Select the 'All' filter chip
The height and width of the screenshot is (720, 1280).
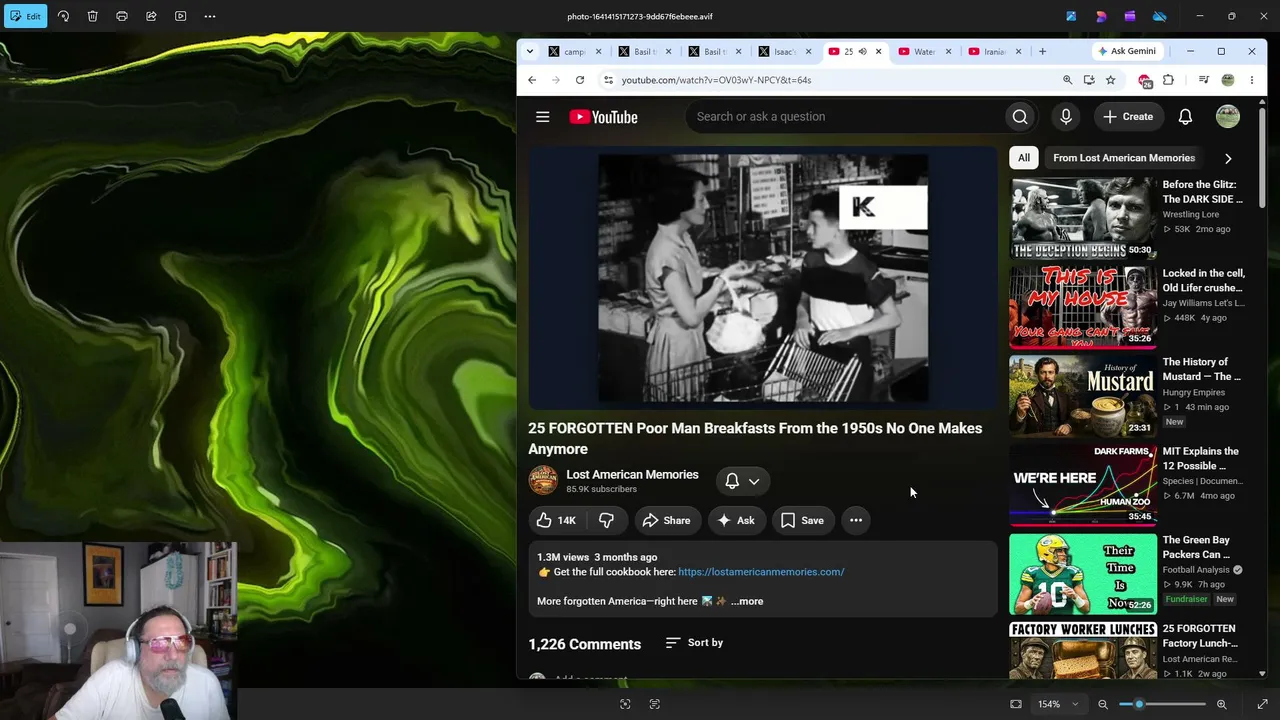pos(1024,158)
